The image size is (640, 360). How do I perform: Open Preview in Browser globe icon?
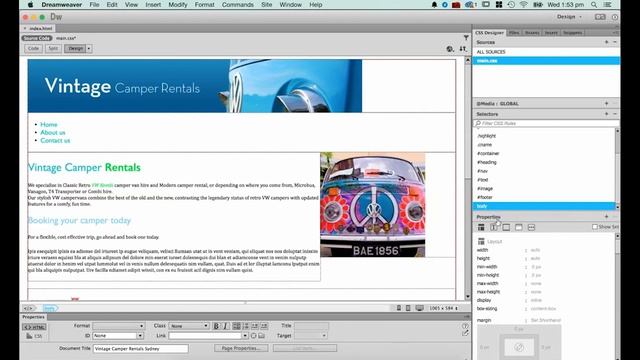(x=450, y=49)
